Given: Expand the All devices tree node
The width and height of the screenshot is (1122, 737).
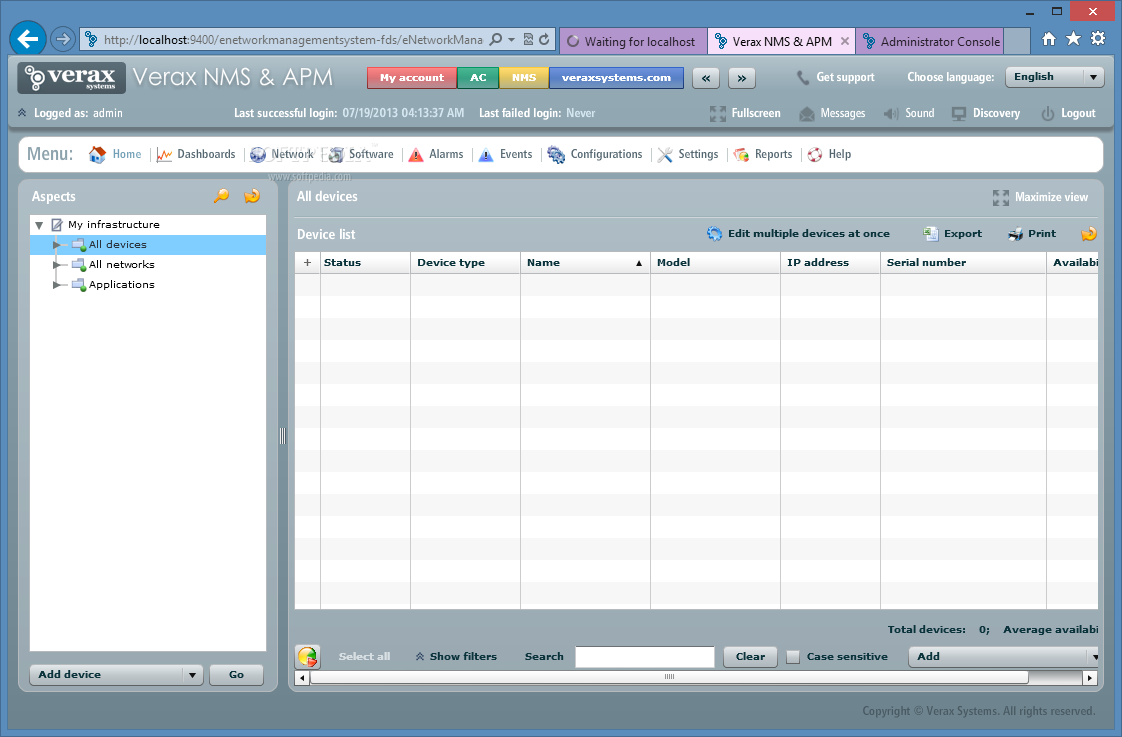Looking at the screenshot, I should [57, 245].
